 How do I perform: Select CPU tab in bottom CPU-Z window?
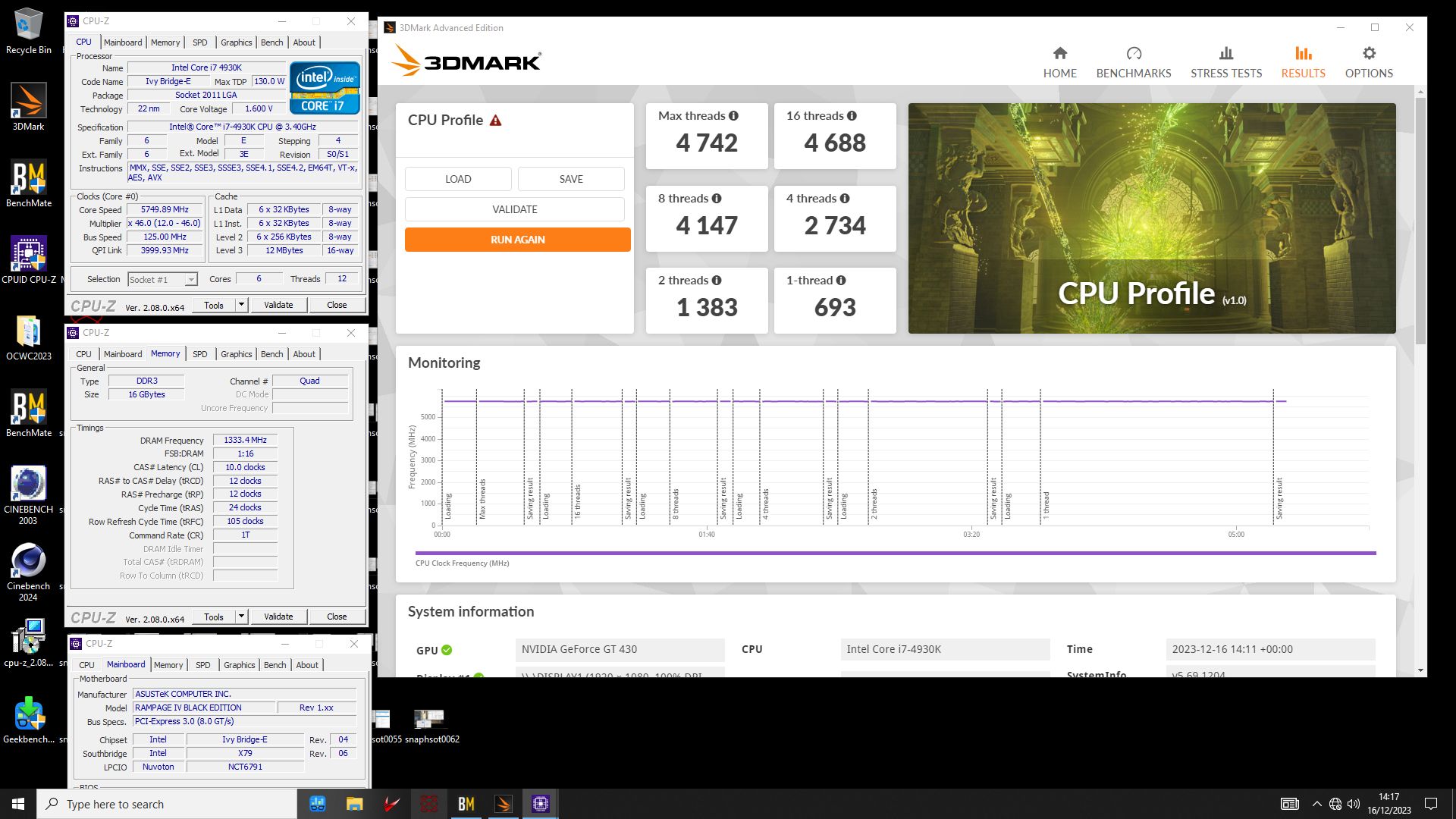(87, 665)
